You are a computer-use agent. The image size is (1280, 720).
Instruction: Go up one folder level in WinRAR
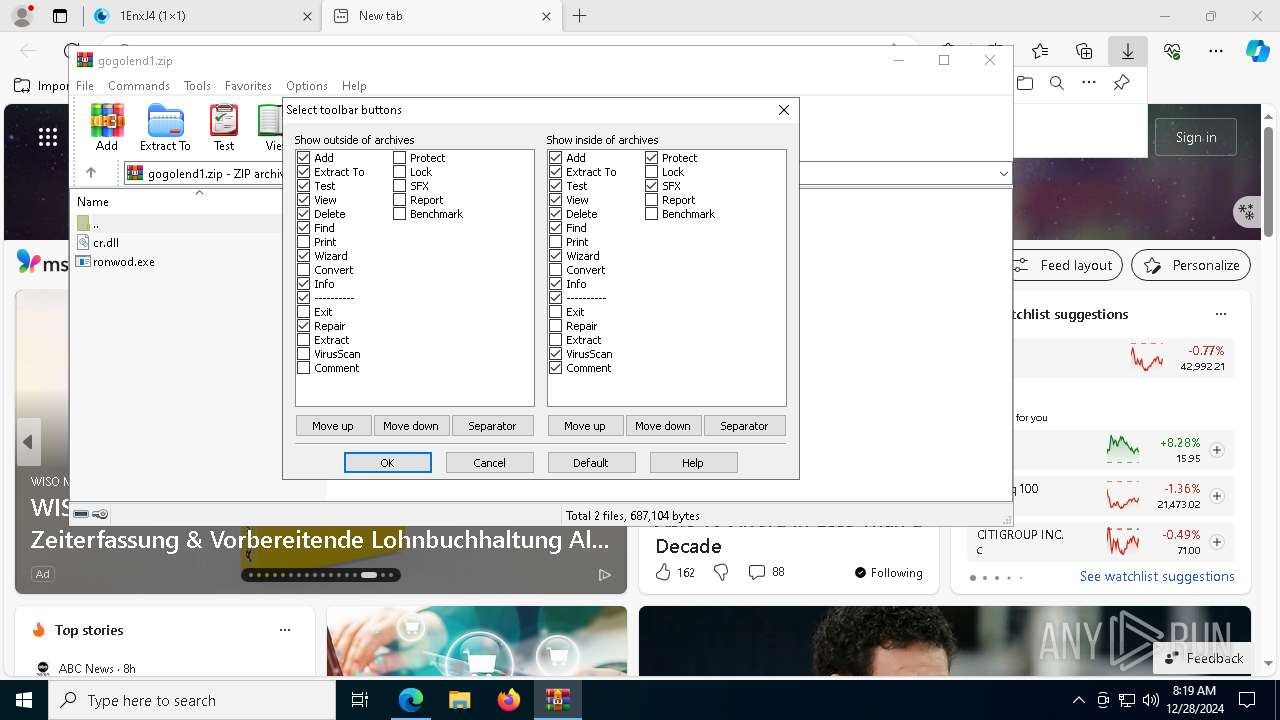tap(91, 173)
